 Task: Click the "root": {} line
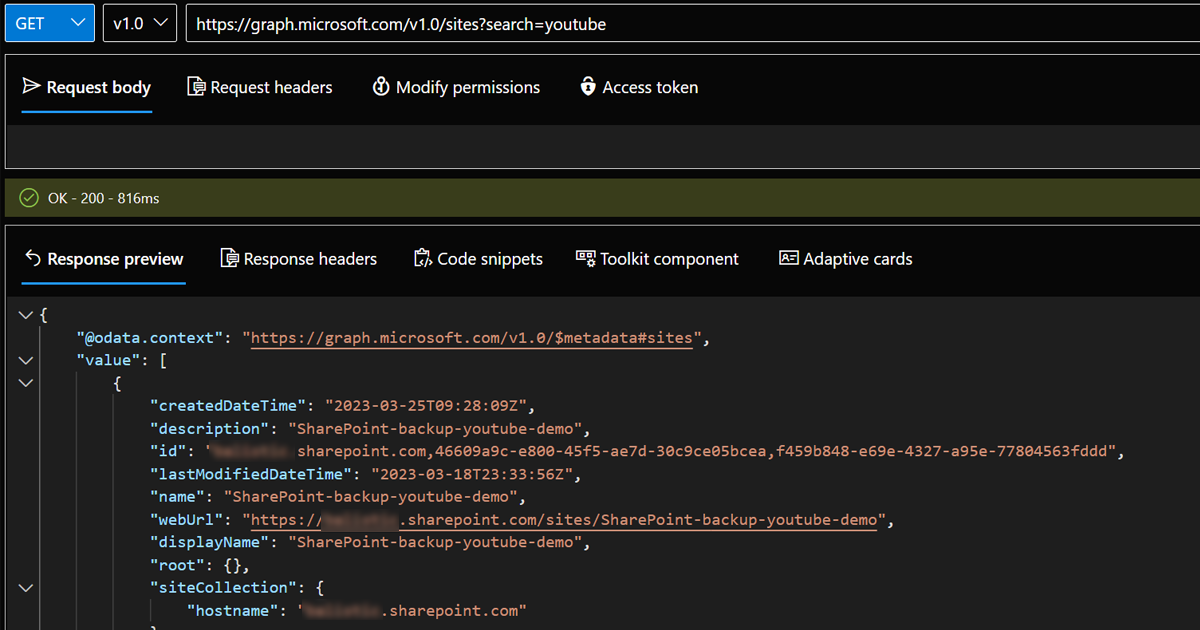click(x=199, y=565)
